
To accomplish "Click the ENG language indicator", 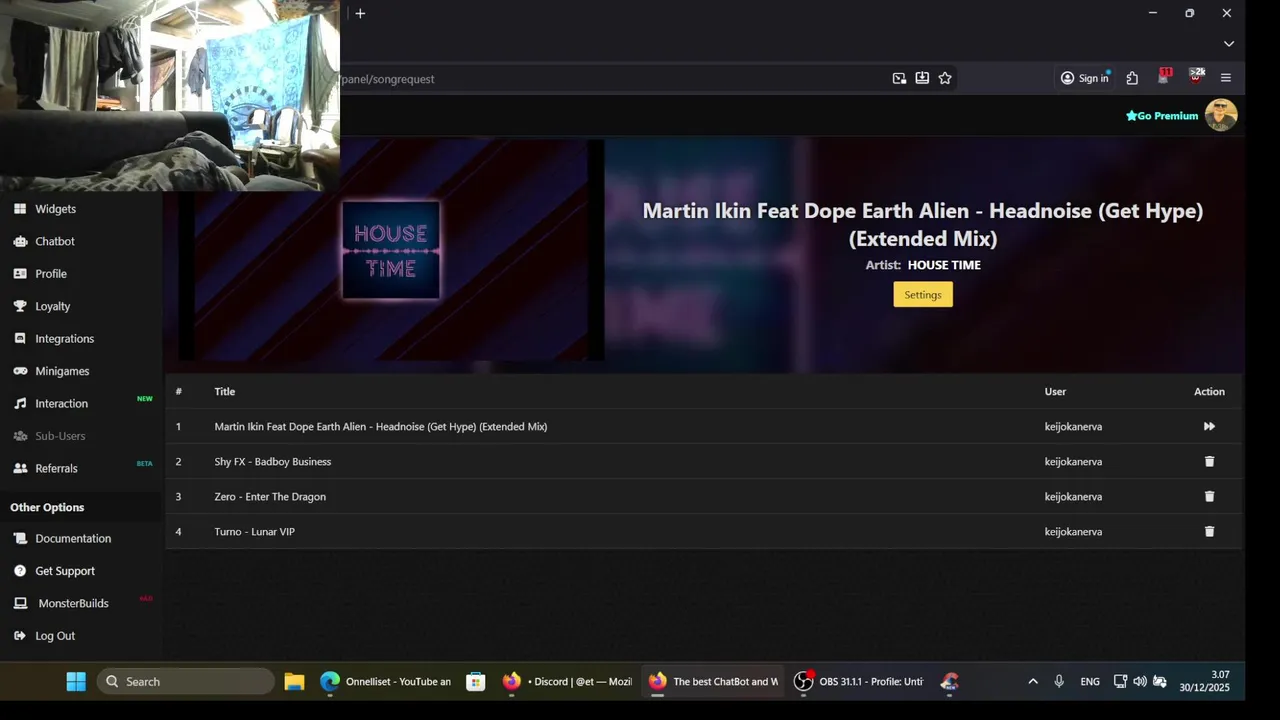I will (x=1090, y=682).
